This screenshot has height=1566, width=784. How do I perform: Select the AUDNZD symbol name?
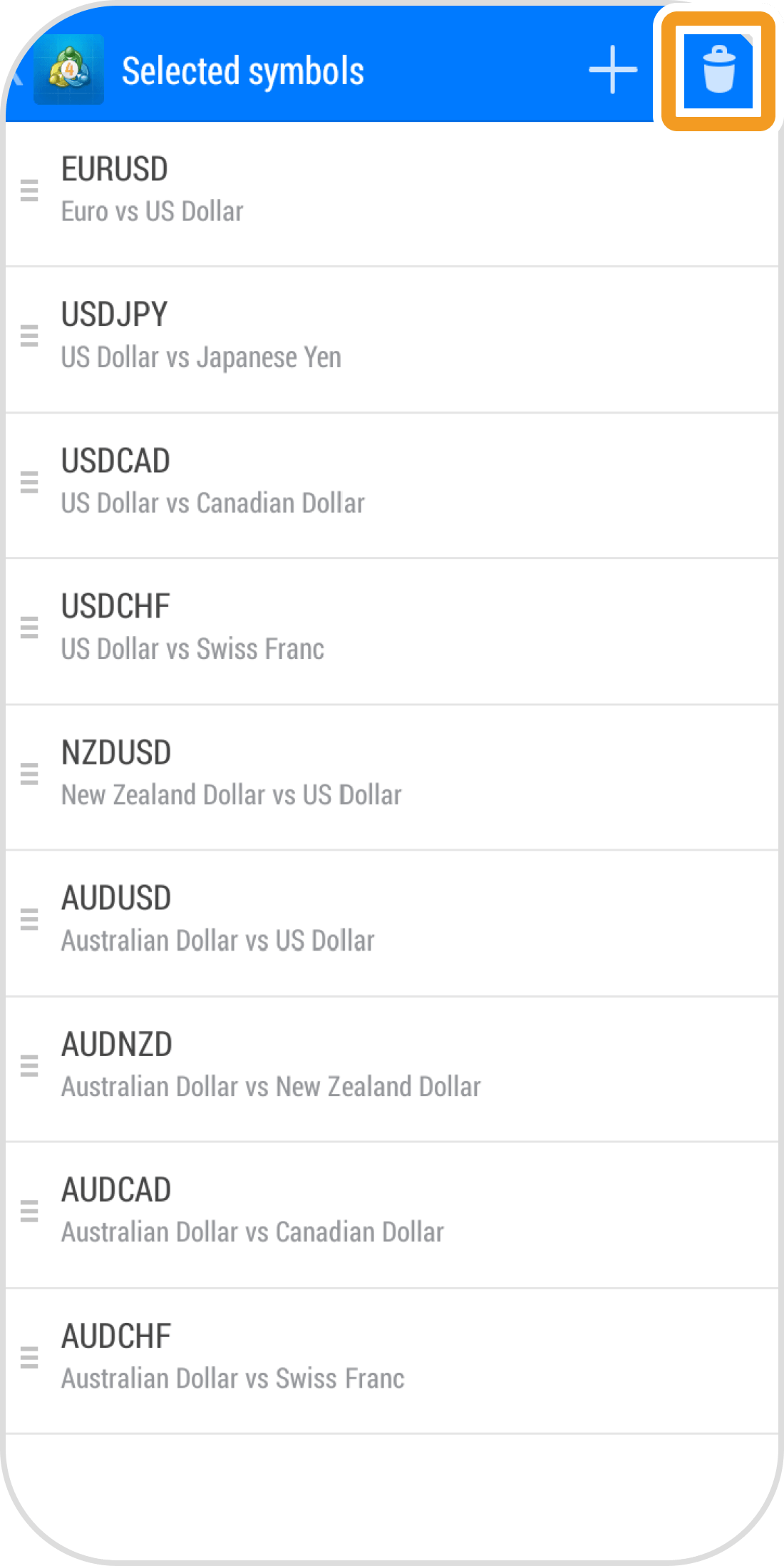[x=117, y=1045]
